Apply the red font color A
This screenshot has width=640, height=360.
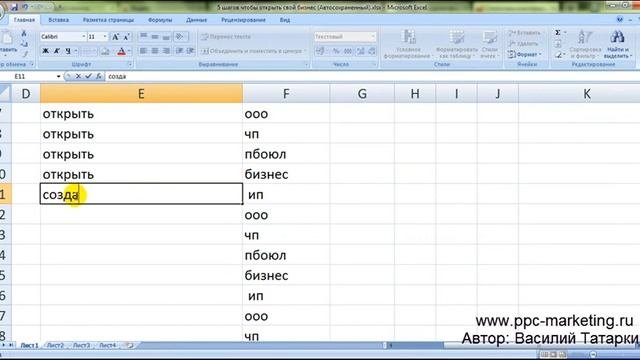pyautogui.click(x=121, y=51)
